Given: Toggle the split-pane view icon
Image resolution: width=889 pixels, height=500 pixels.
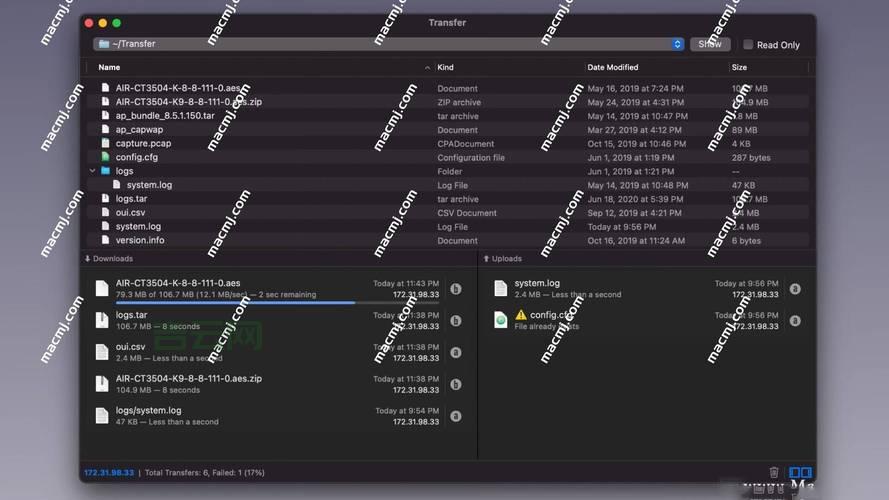Looking at the screenshot, I should pyautogui.click(x=800, y=473).
